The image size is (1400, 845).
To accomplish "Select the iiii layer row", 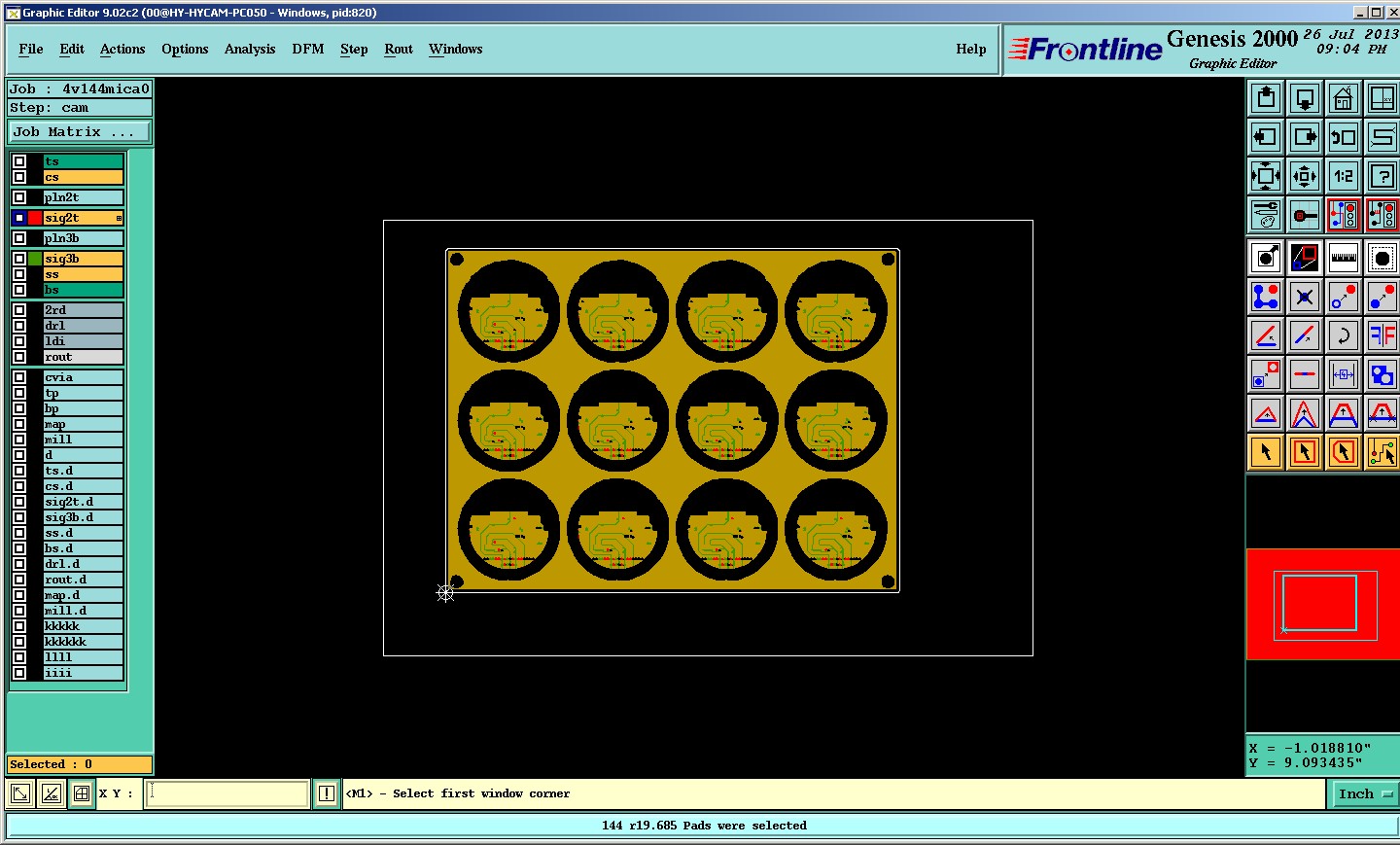I will tap(84, 673).
